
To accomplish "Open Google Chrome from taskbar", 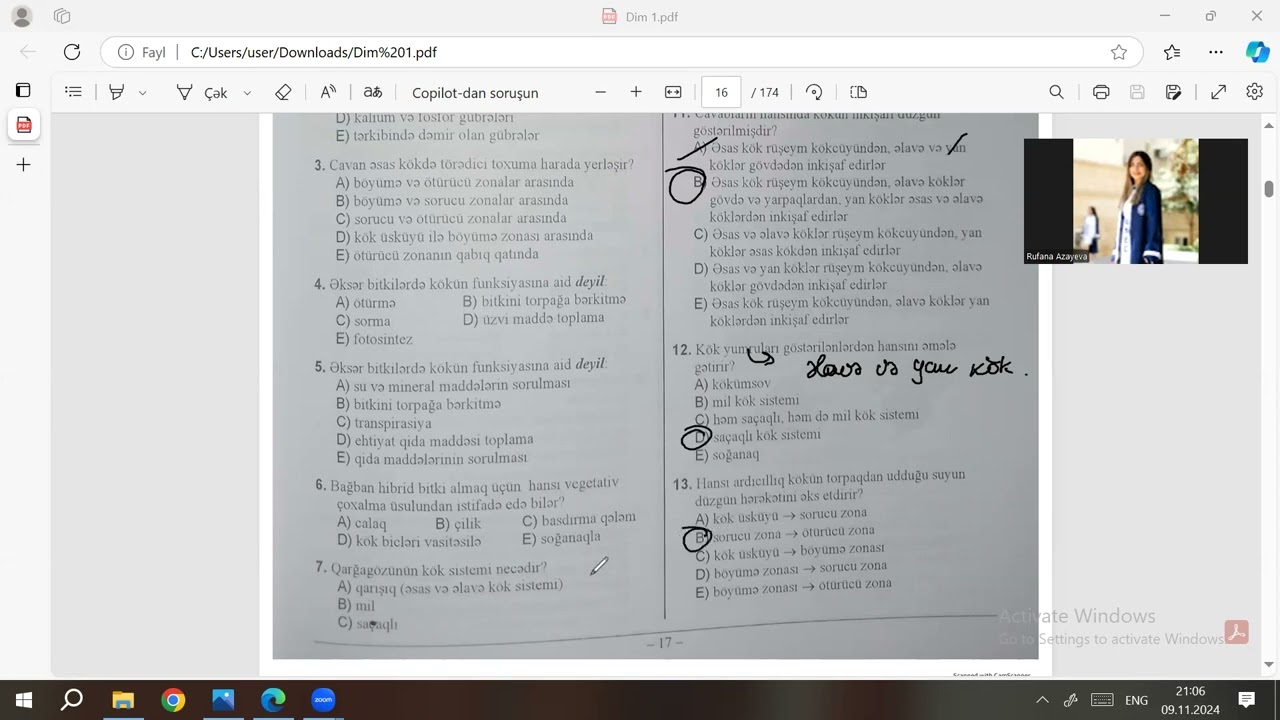I will (x=173, y=700).
